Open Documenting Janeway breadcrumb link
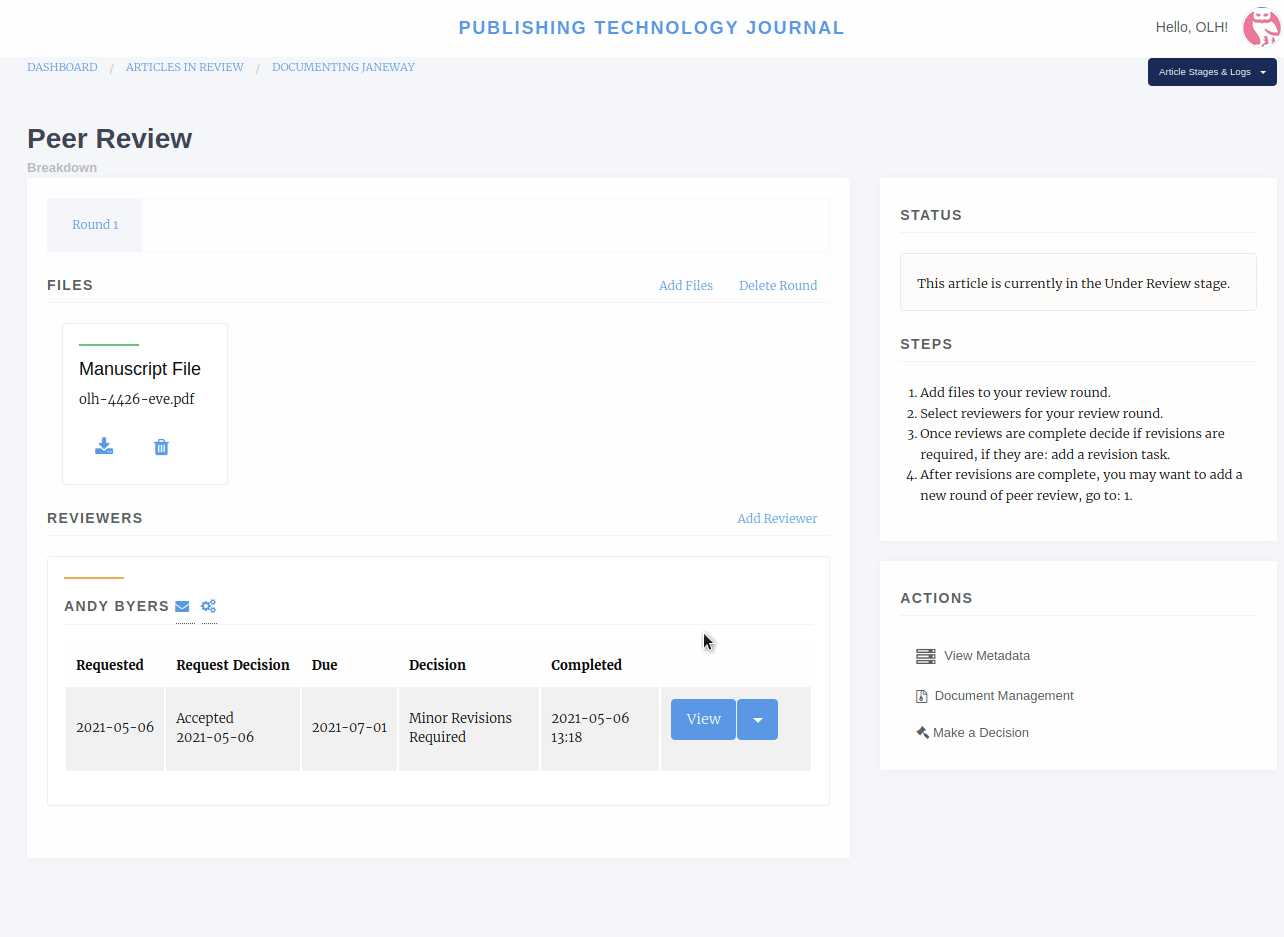Viewport: 1284px width, 937px height. [x=343, y=67]
